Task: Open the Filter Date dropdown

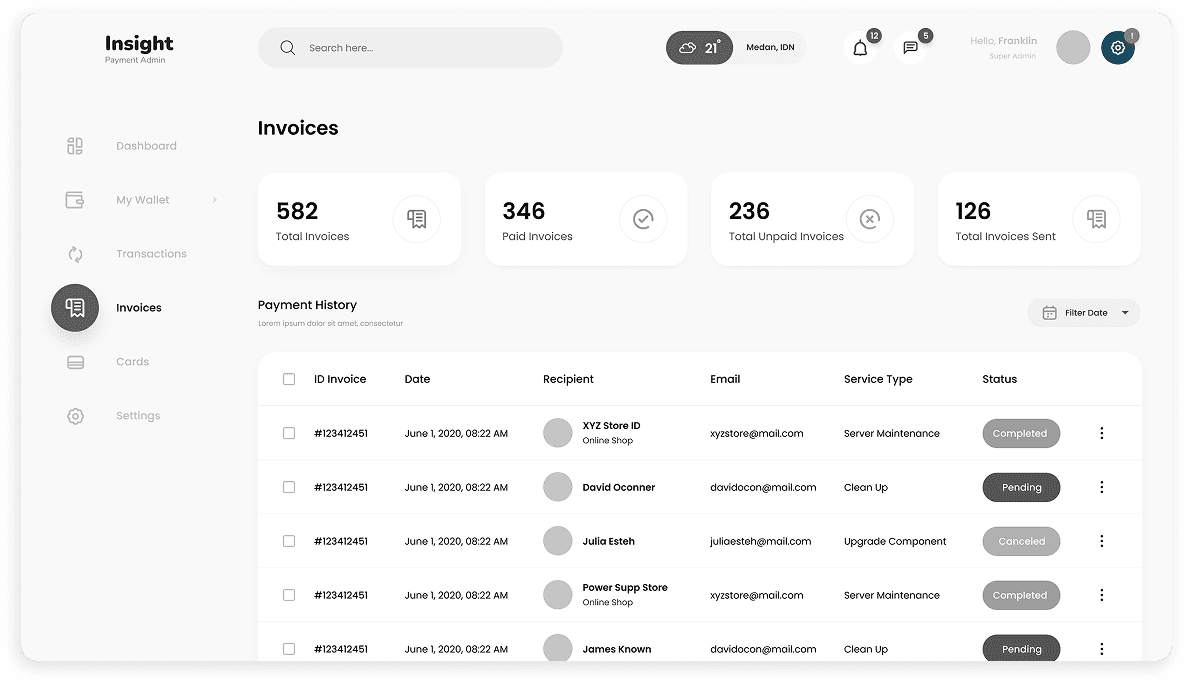Action: (1083, 312)
